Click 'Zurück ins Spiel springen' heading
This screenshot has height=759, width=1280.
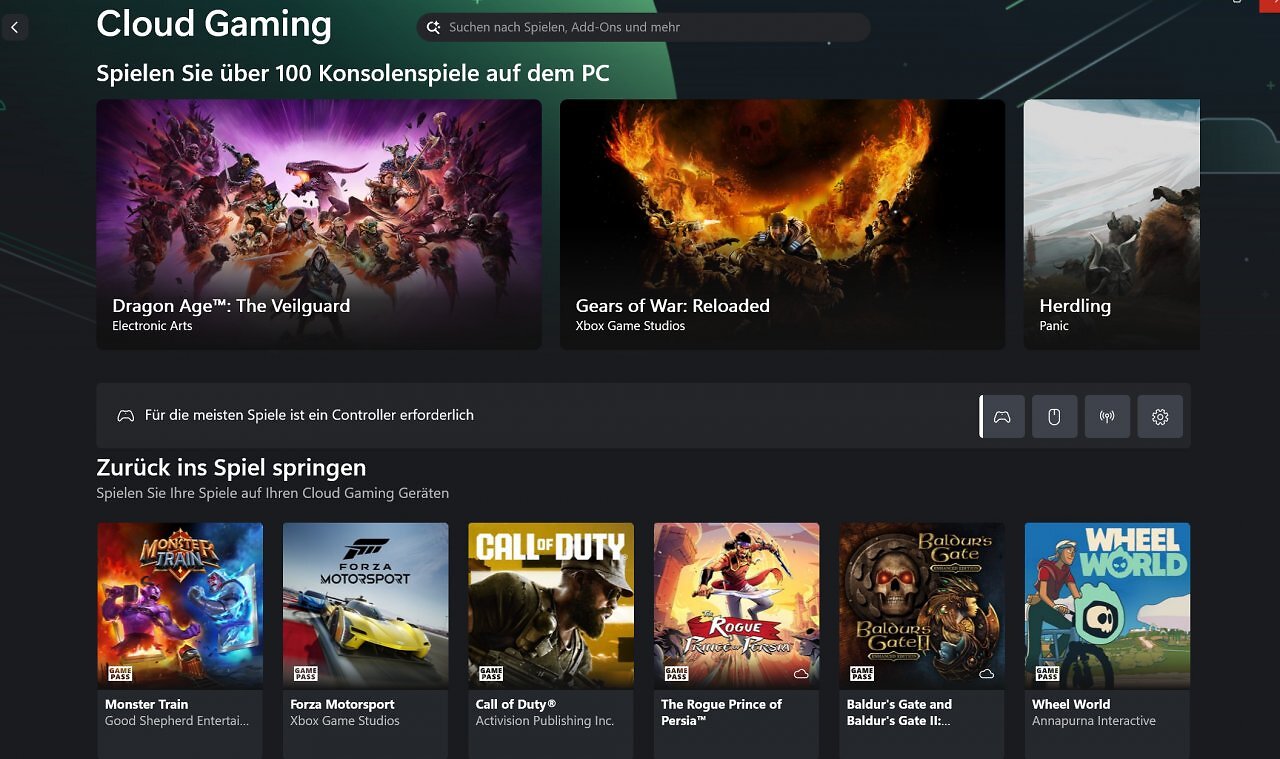(231, 468)
